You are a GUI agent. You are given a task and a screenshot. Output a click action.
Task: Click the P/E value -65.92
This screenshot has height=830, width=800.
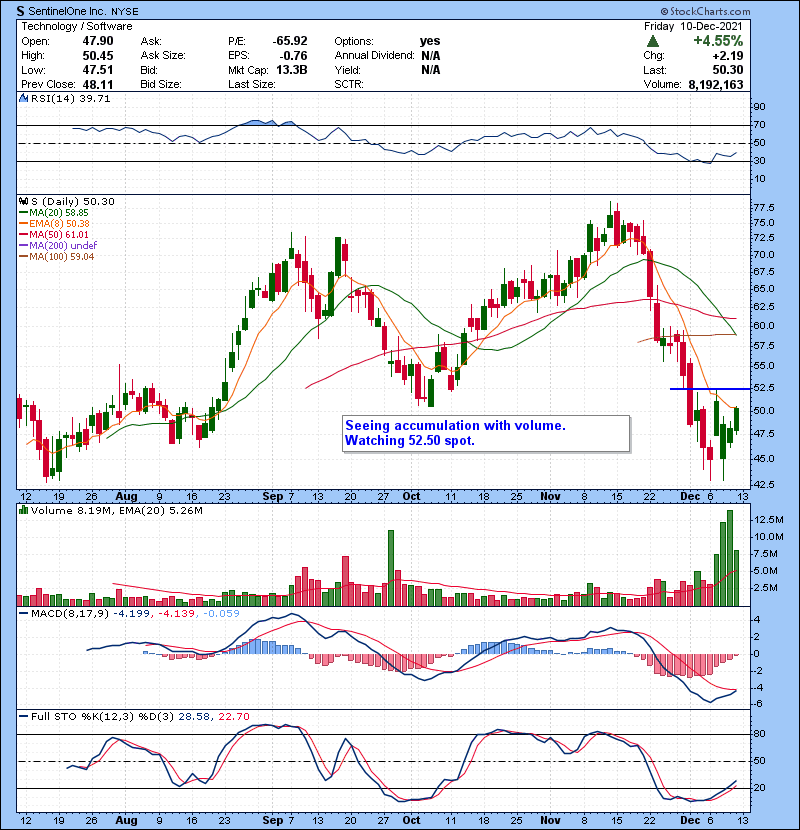(290, 41)
